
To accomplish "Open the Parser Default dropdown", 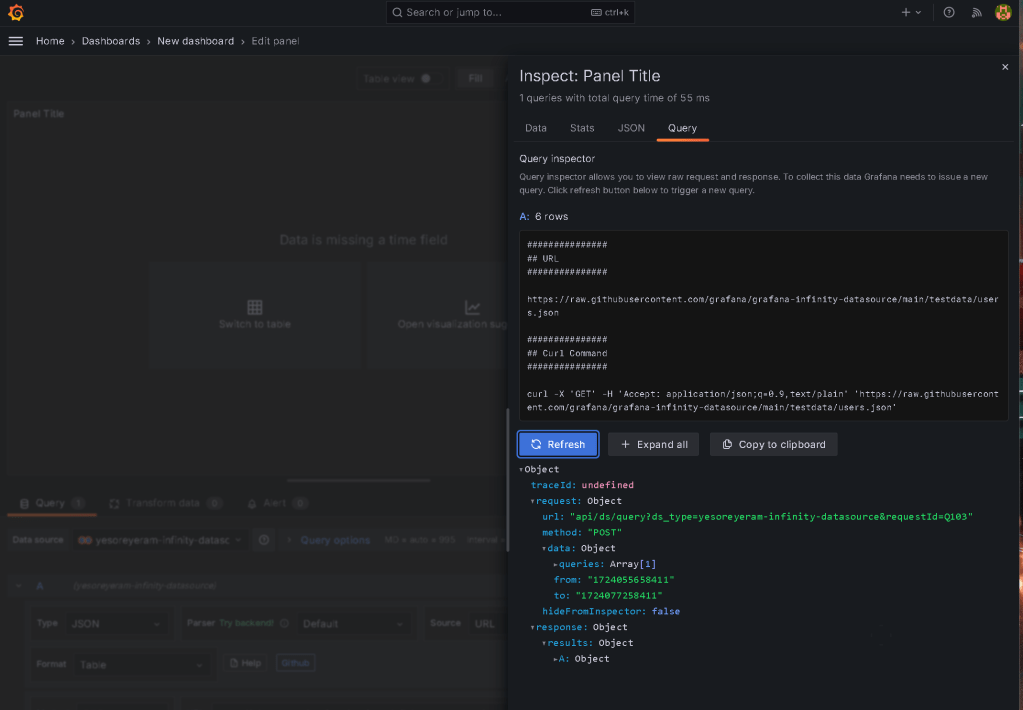I will tap(354, 624).
